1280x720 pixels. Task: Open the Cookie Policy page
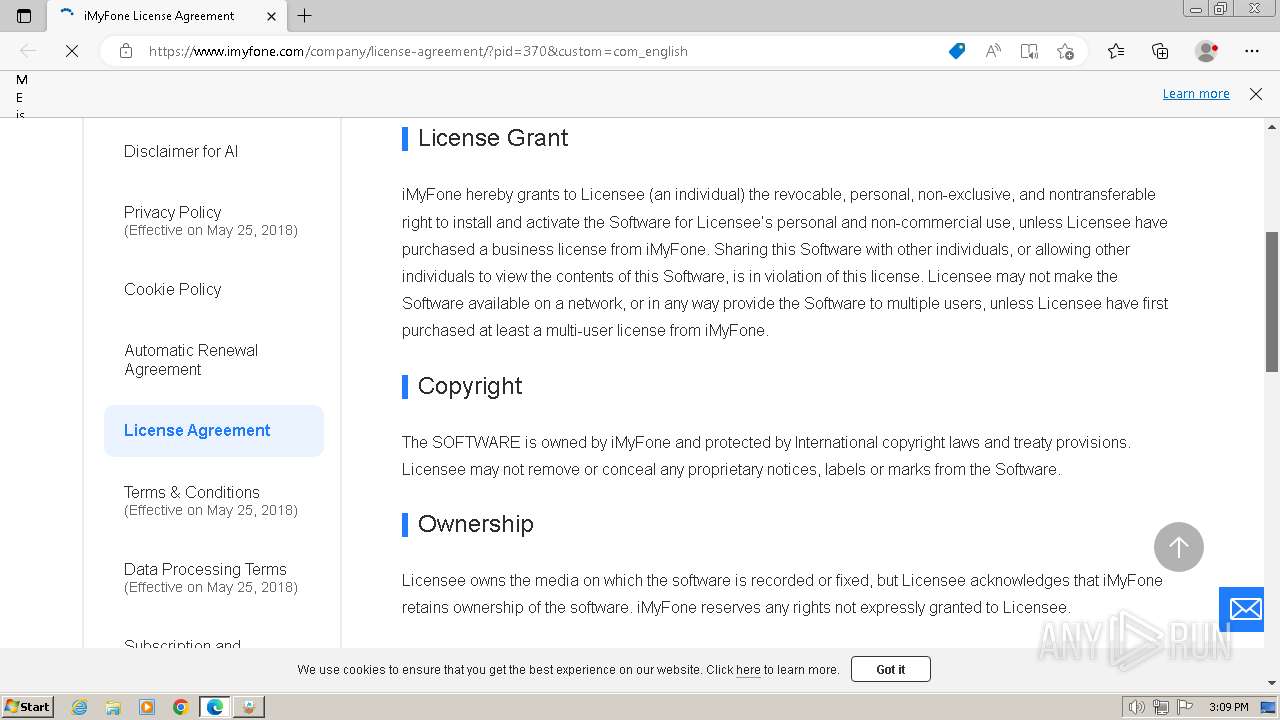(172, 289)
